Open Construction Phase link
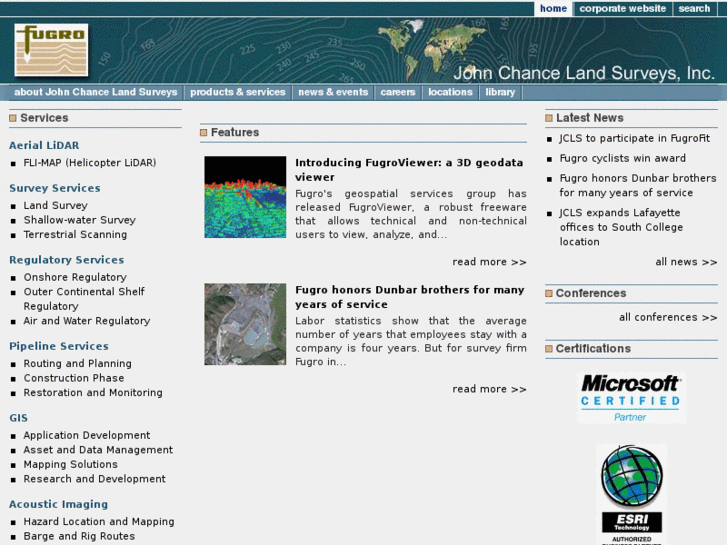Screen dimensions: 727x545 pos(74,378)
